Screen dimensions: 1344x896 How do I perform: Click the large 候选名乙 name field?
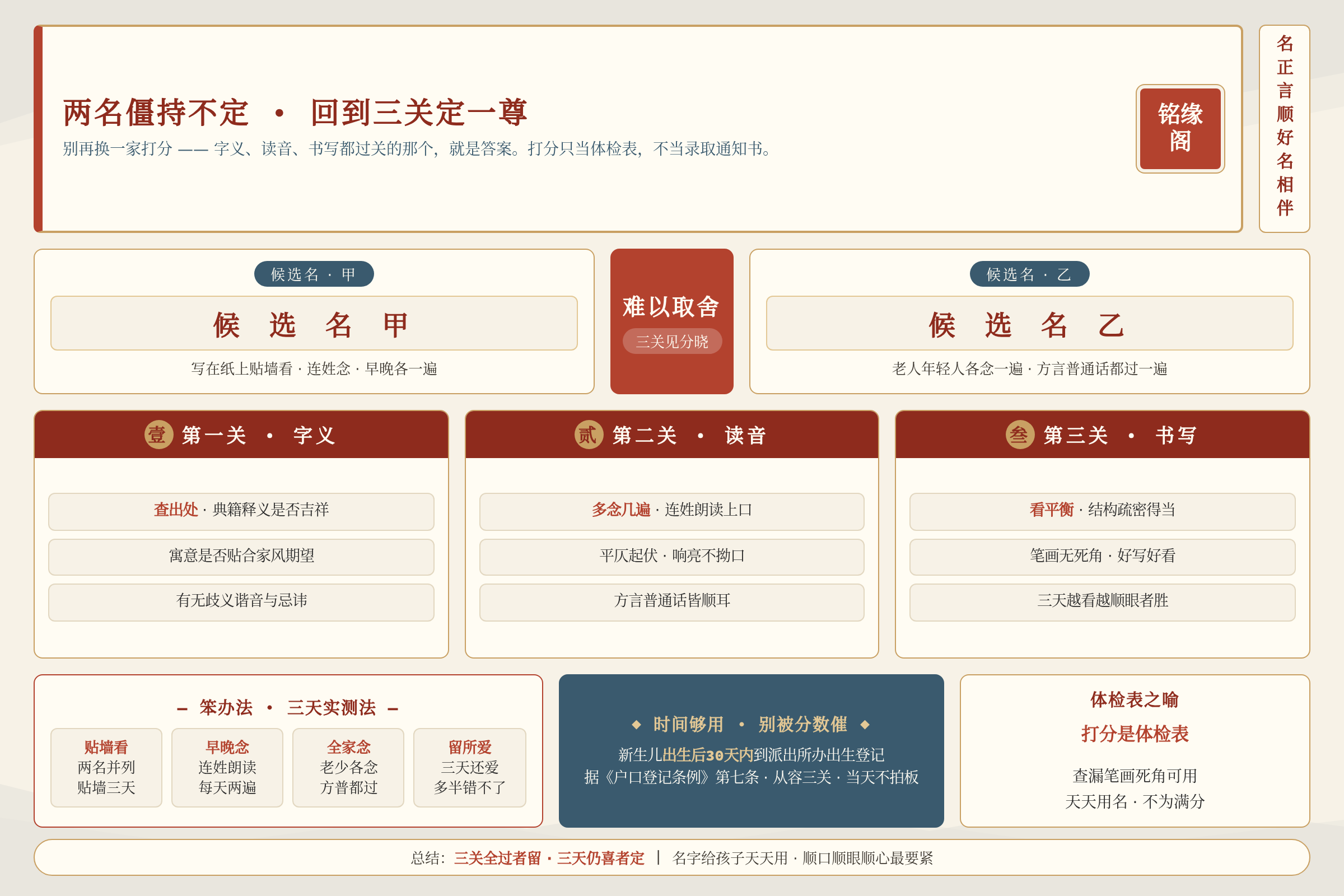click(x=1029, y=323)
